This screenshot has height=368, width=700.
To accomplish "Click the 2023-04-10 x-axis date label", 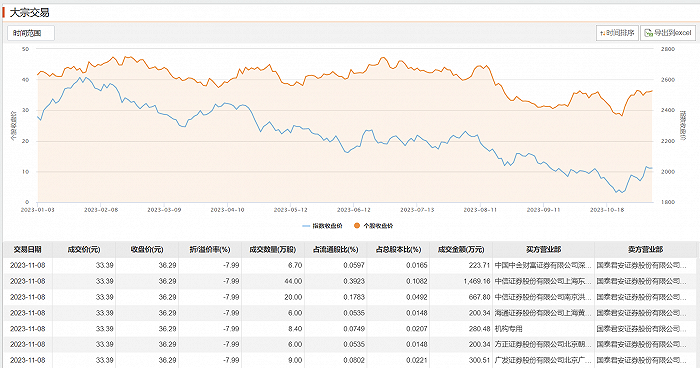I will 227,210.
